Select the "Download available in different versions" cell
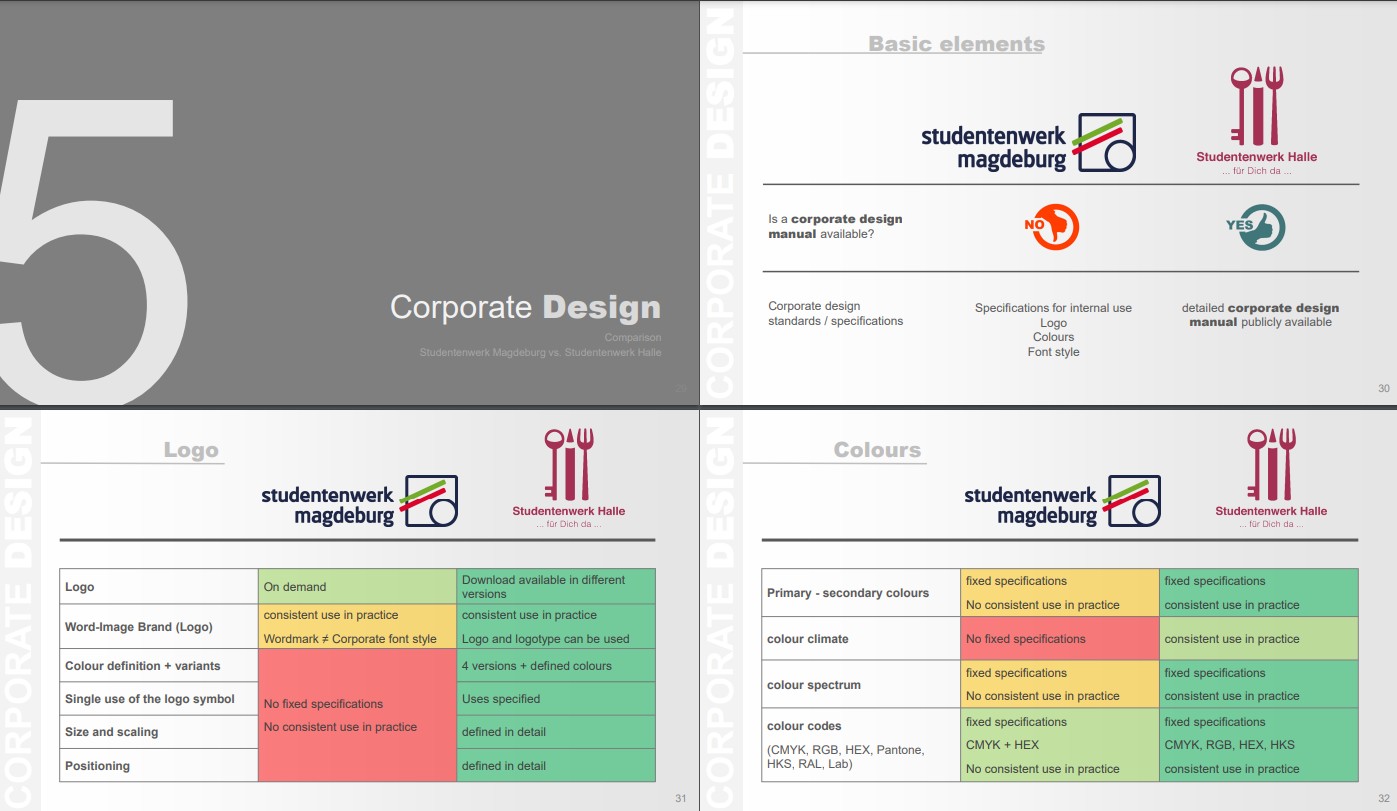The width and height of the screenshot is (1397, 811). pyautogui.click(x=556, y=587)
